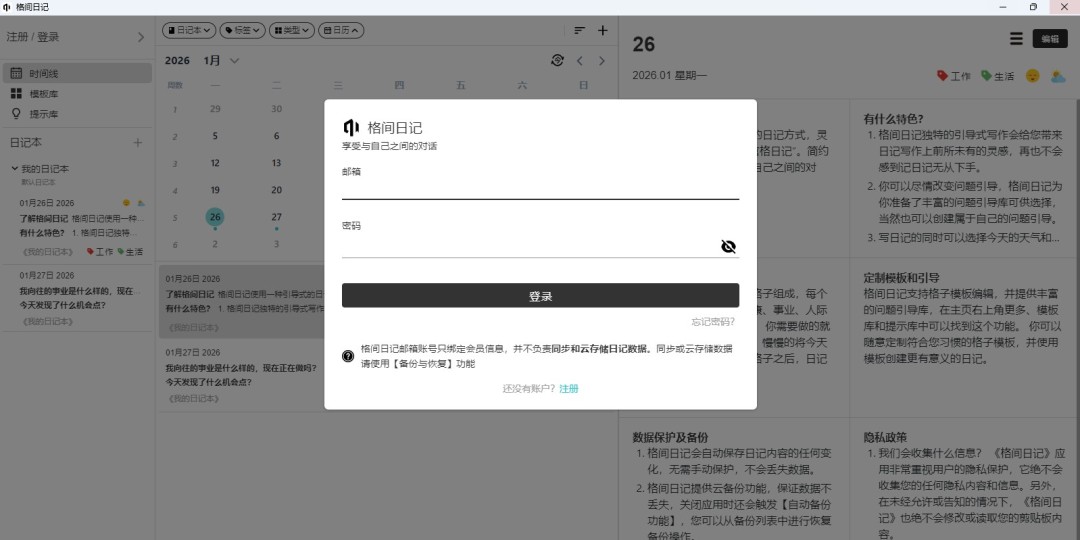The height and width of the screenshot is (540, 1080).
Task: Click the weather icon in 01月26日 sidebar entry
Action: coord(141,203)
